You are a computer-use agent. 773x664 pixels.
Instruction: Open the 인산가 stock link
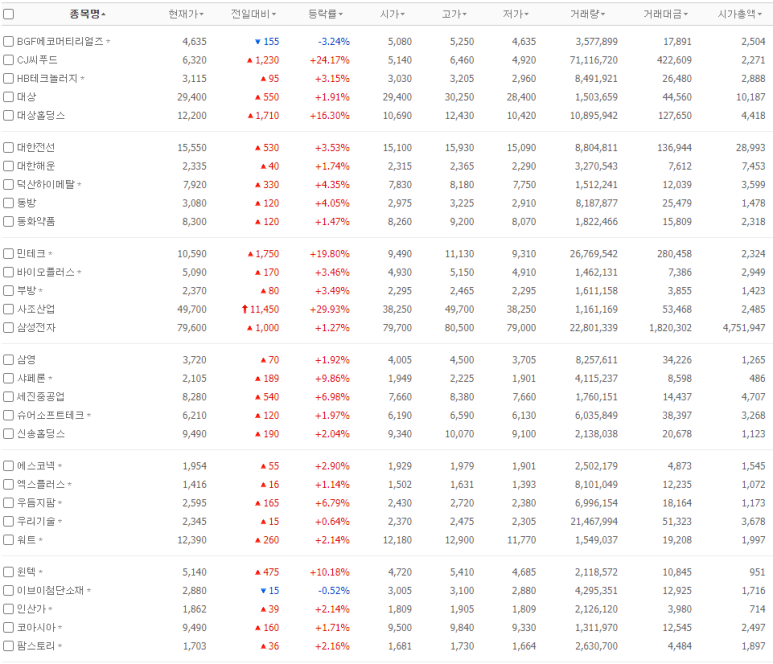pyautogui.click(x=32, y=609)
